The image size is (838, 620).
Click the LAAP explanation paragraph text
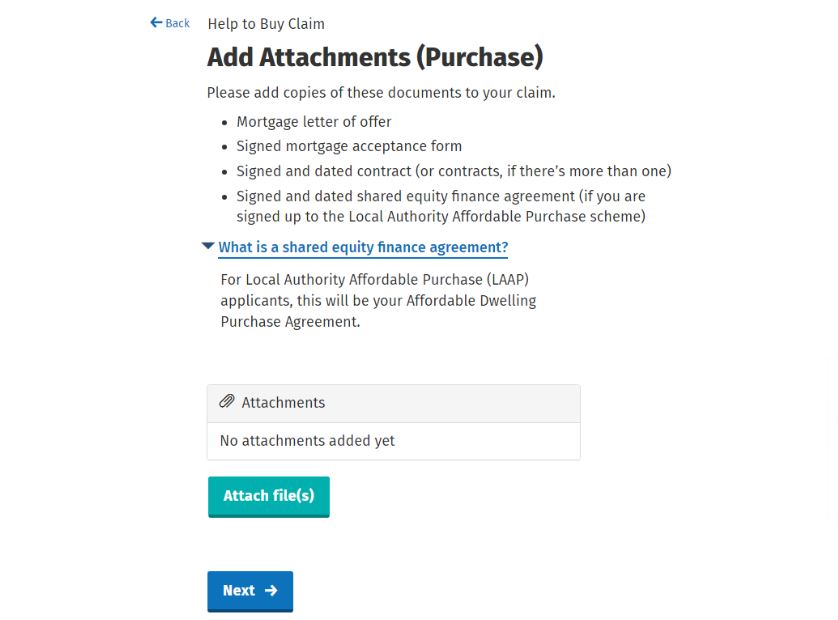pos(378,300)
